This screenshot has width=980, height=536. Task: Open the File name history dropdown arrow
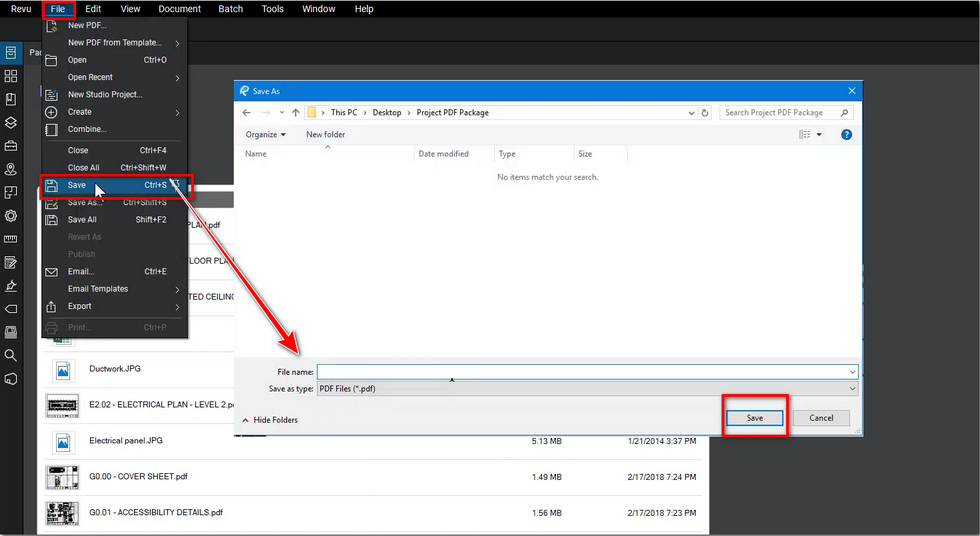tap(852, 372)
